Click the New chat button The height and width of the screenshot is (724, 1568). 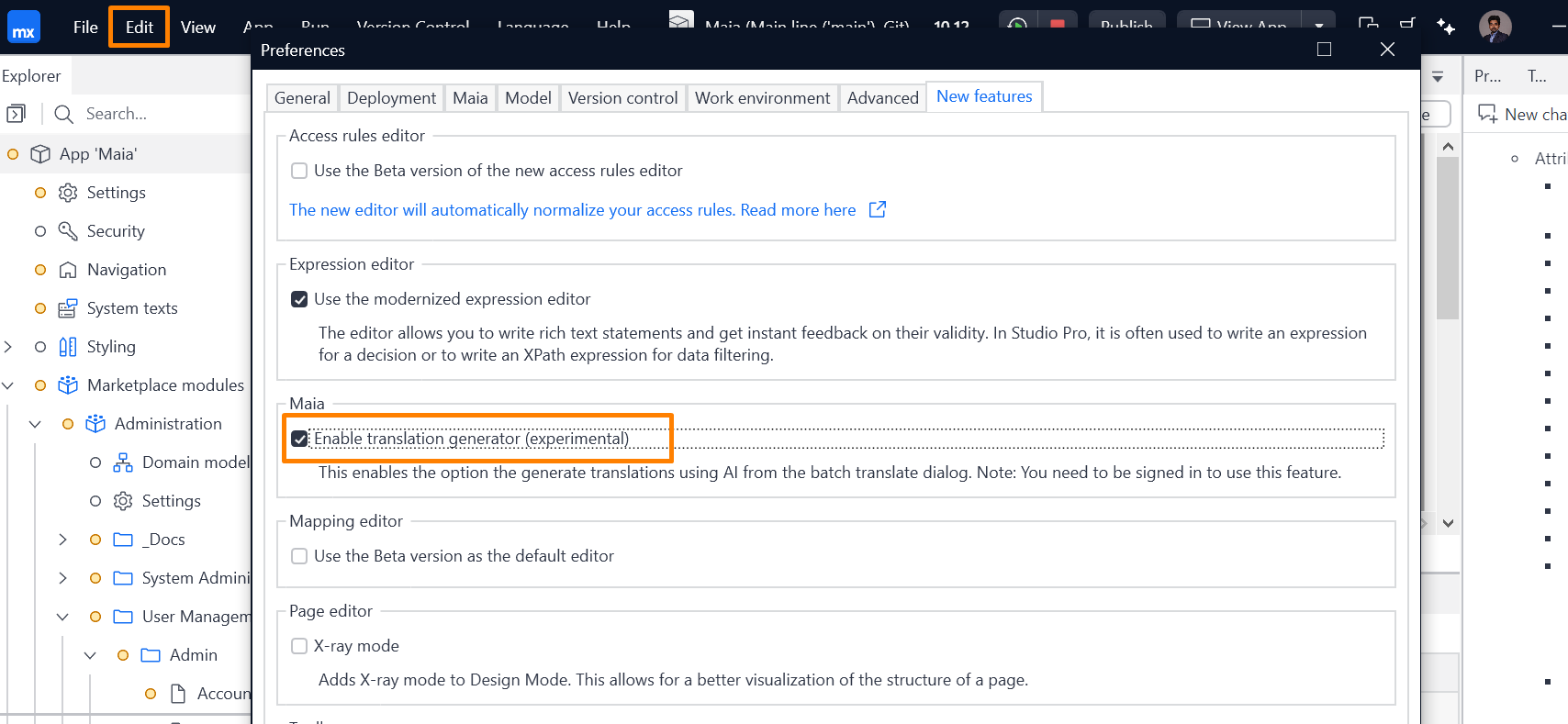1520,114
